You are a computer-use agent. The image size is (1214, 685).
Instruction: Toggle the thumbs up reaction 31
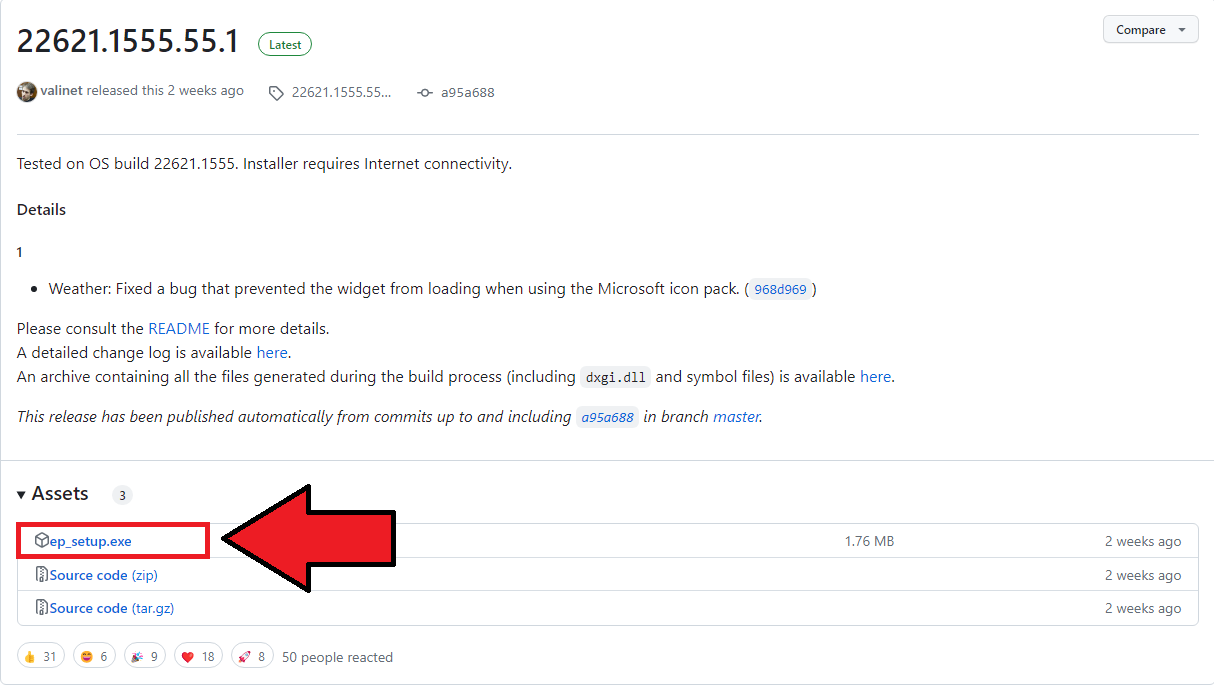41,656
